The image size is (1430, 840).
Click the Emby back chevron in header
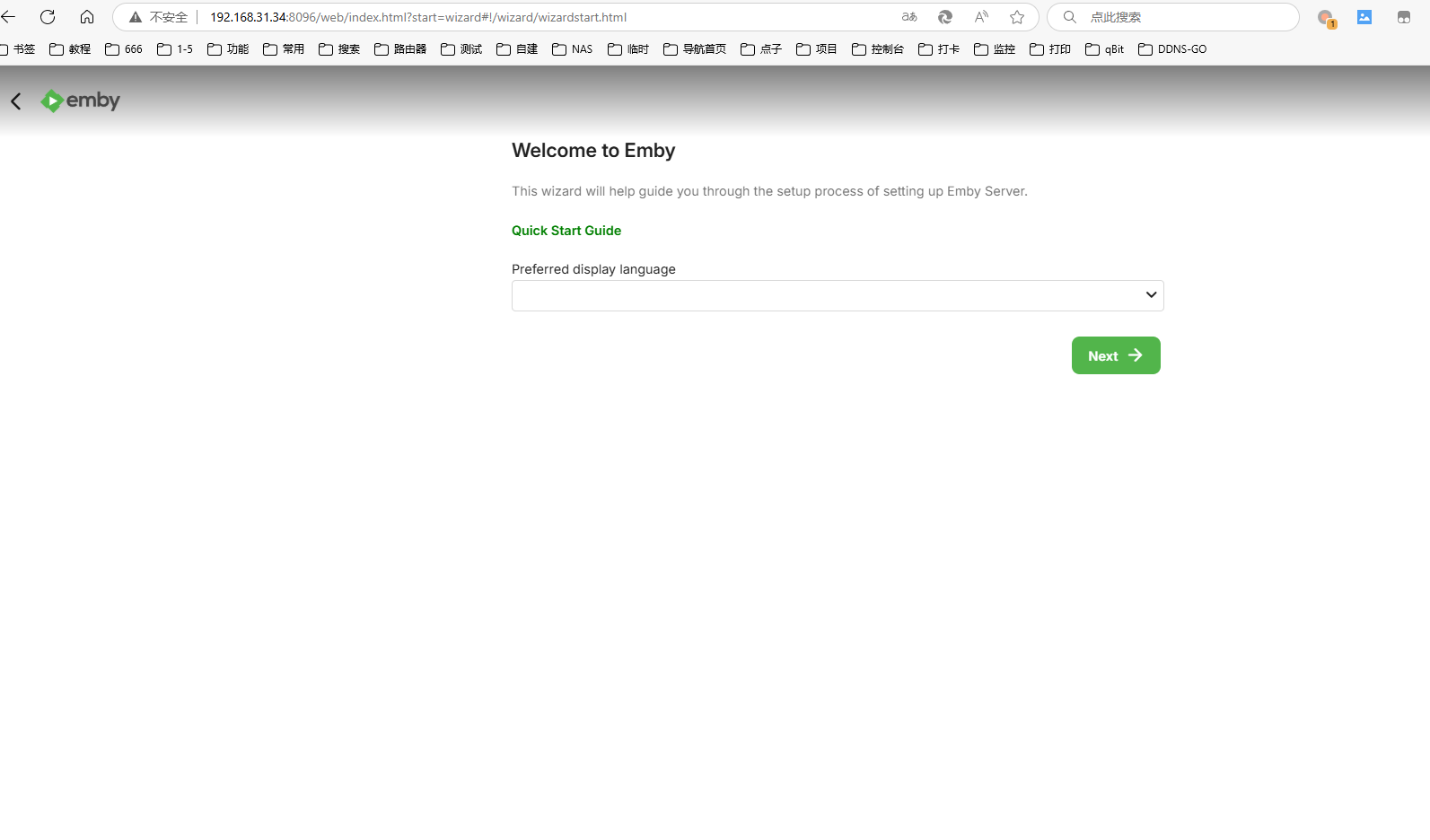pos(16,101)
